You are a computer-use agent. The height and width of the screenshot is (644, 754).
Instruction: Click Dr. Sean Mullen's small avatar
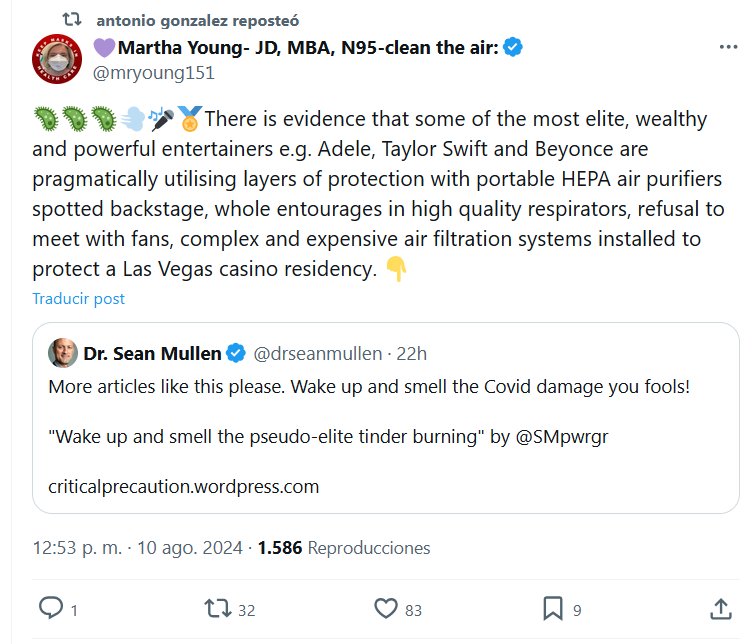pos(63,353)
